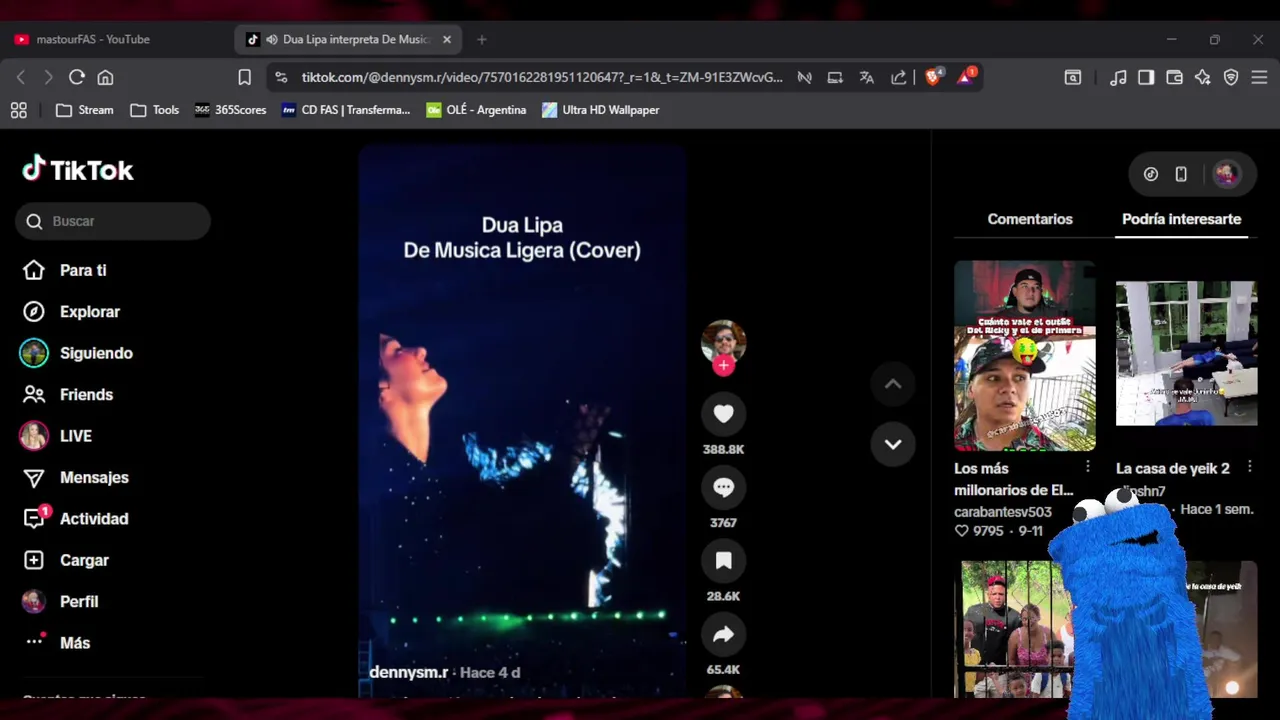Open the Friends section
This screenshot has height=720, width=1280.
(68, 395)
